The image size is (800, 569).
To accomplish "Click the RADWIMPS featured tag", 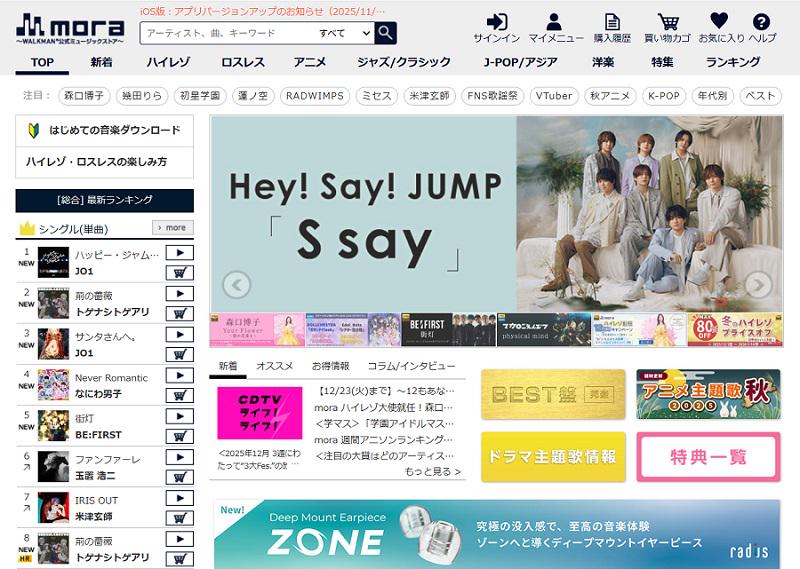I will tap(315, 96).
